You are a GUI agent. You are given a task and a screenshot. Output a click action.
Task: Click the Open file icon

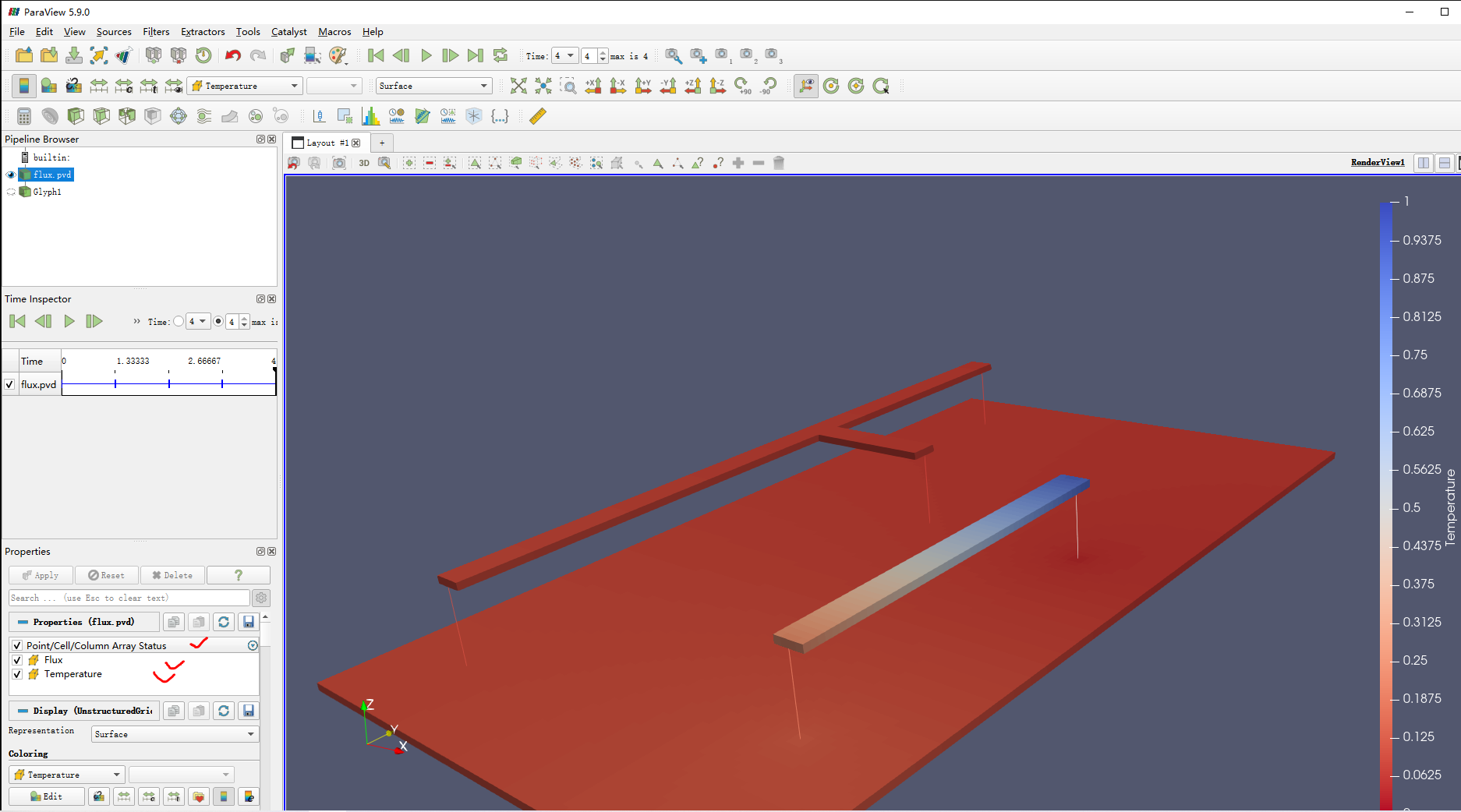coord(24,55)
